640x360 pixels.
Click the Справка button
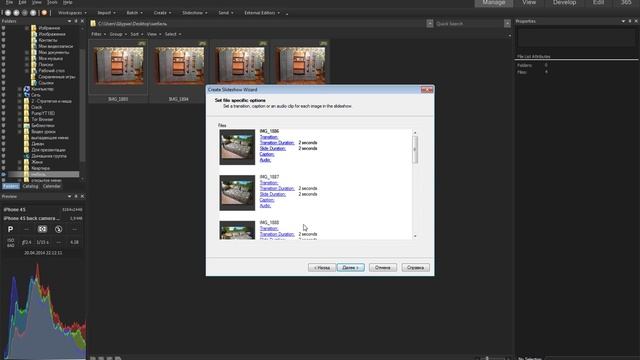pyautogui.click(x=416, y=268)
